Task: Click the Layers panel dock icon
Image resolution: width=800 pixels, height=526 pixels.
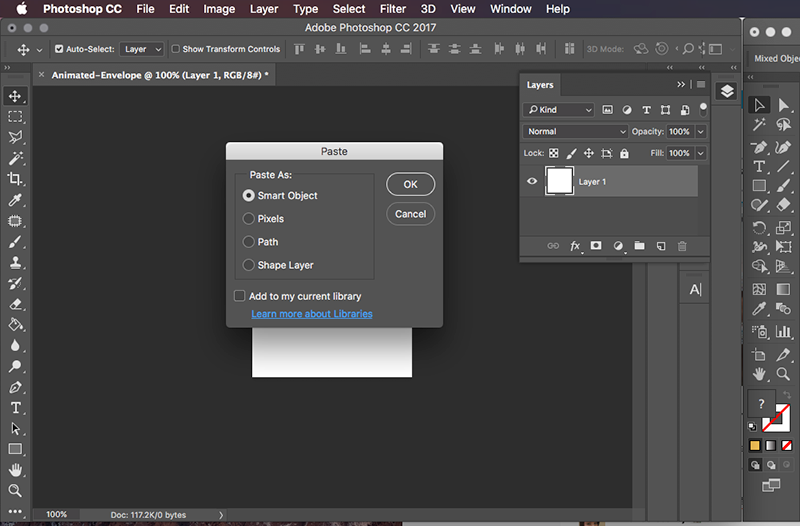Action: pyautogui.click(x=727, y=91)
